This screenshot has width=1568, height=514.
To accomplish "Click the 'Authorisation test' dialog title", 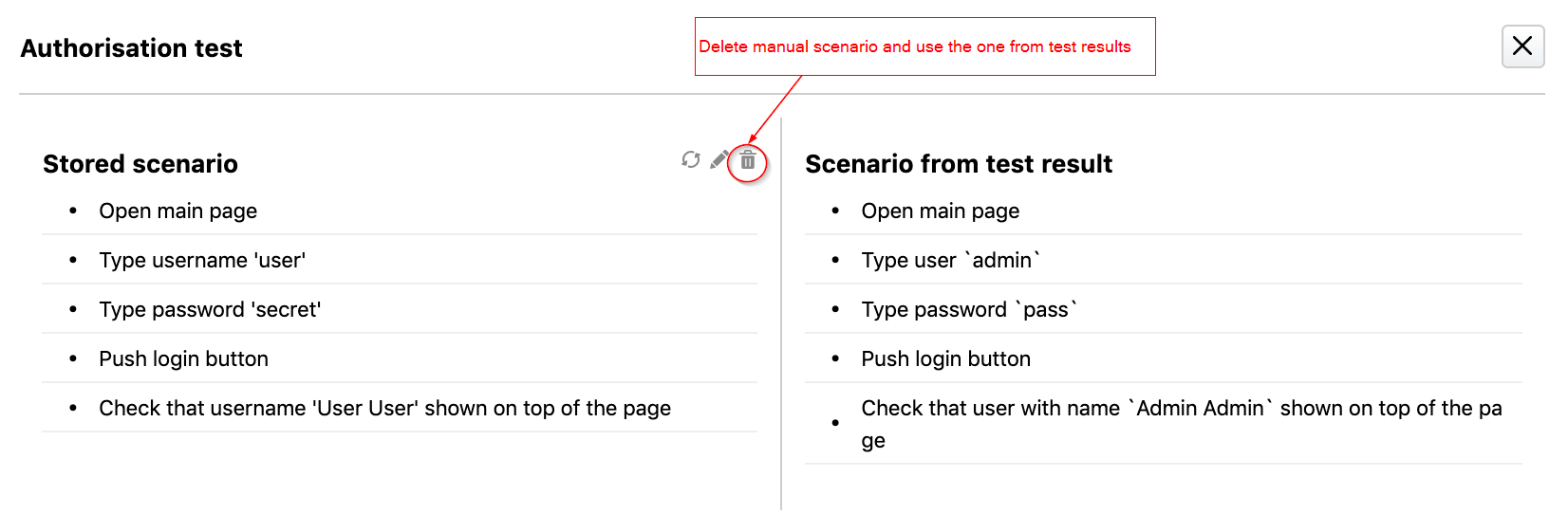I will click(131, 48).
